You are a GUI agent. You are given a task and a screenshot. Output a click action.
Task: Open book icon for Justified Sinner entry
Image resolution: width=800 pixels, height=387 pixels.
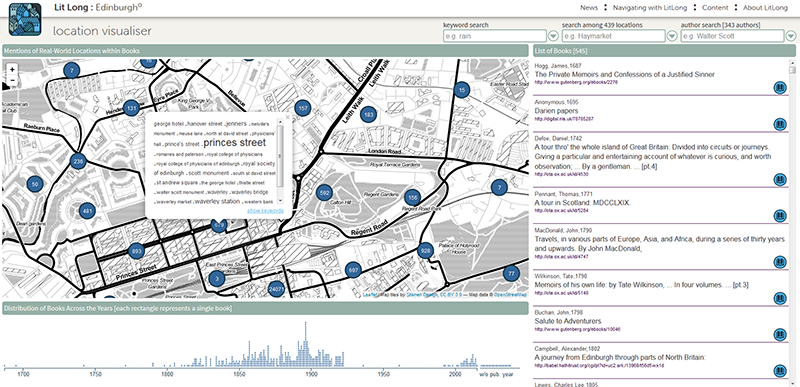click(x=780, y=87)
